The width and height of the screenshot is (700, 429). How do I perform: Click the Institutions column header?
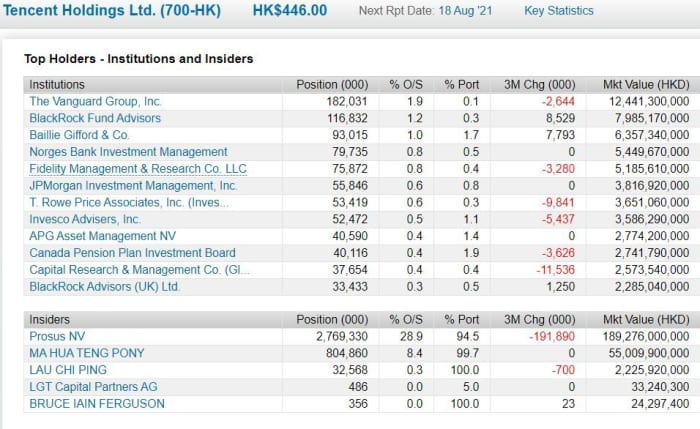(x=57, y=85)
